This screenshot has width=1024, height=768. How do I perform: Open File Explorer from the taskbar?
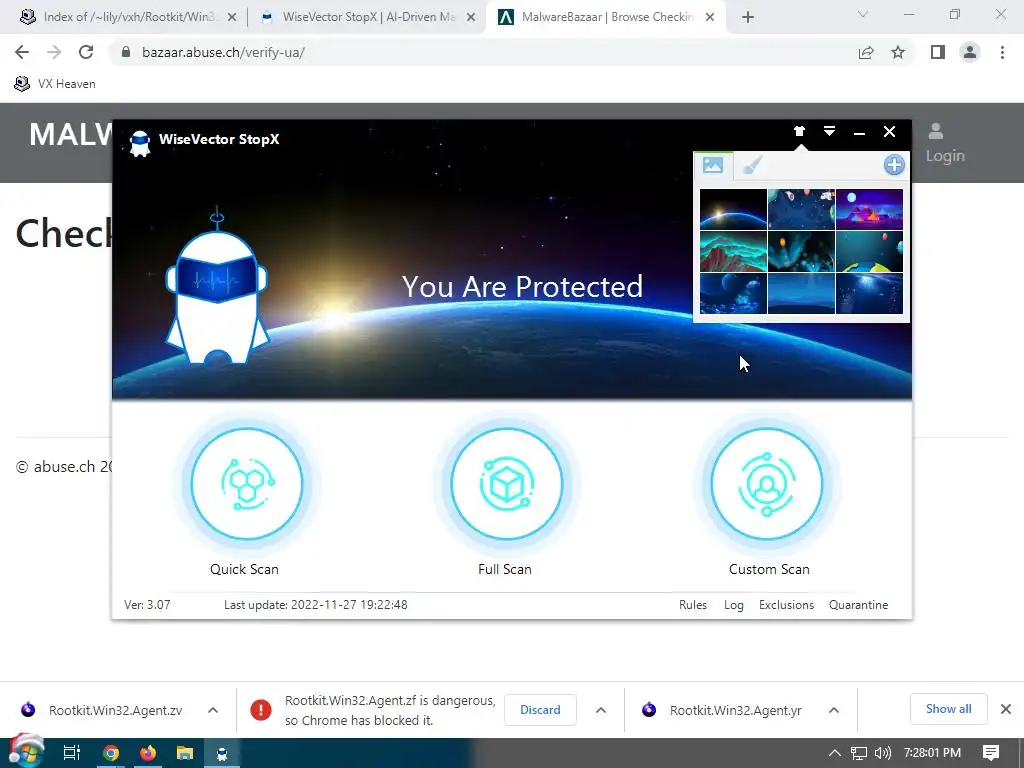click(185, 753)
